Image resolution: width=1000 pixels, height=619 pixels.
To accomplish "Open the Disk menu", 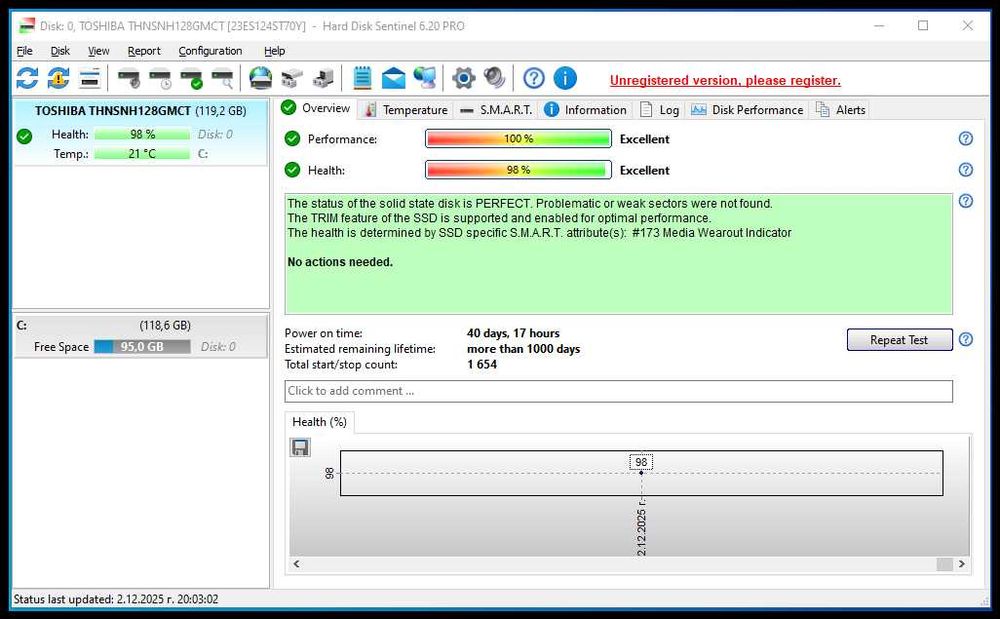I will (x=60, y=51).
